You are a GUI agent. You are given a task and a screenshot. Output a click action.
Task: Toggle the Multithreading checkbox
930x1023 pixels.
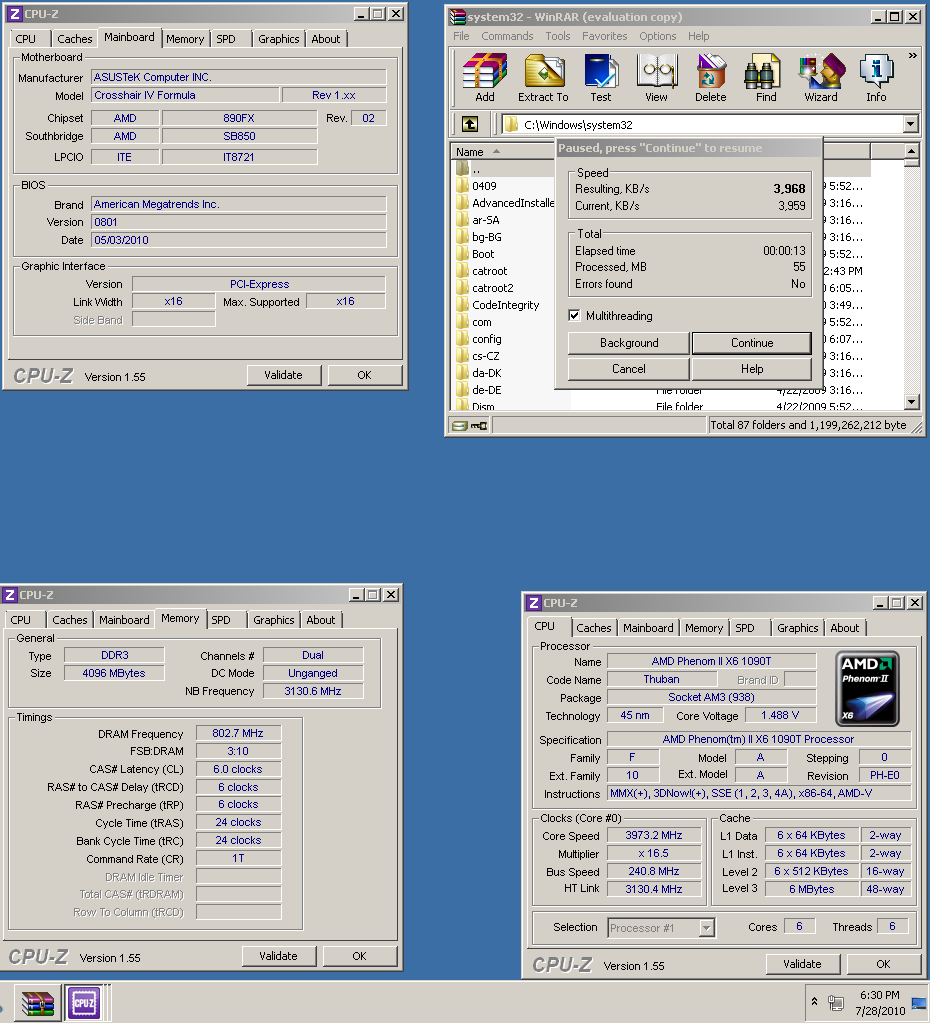(574, 316)
